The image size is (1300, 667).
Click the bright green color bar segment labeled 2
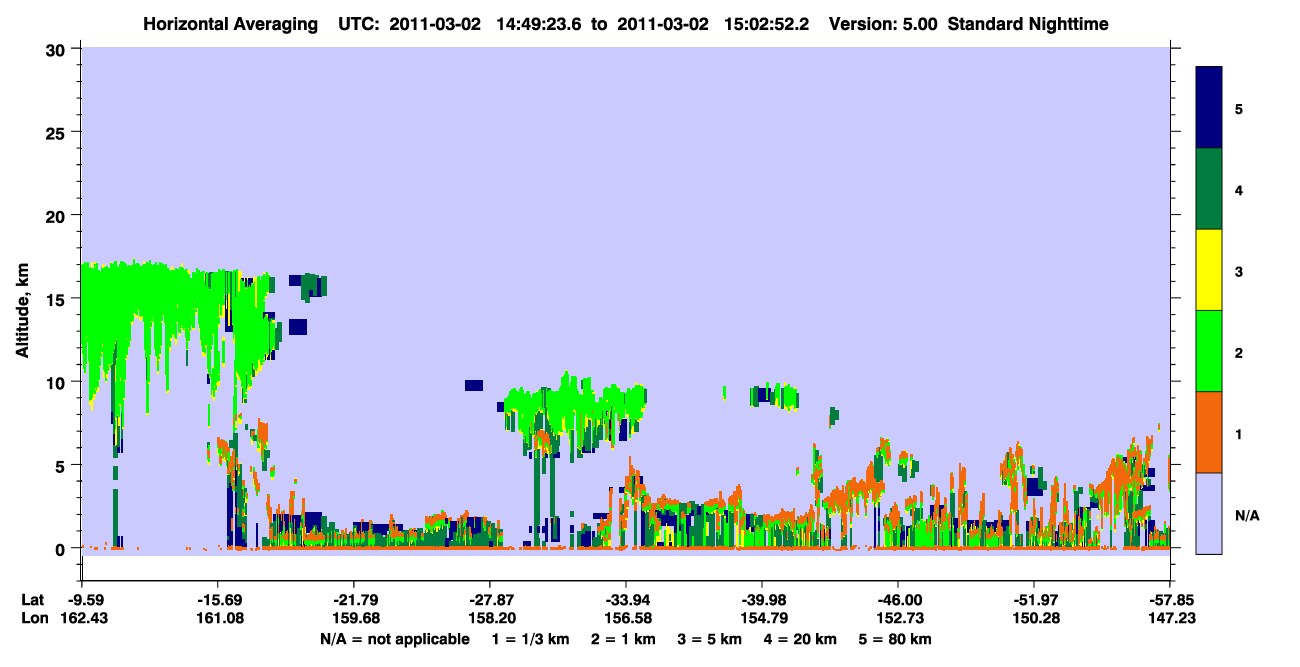pos(1209,351)
